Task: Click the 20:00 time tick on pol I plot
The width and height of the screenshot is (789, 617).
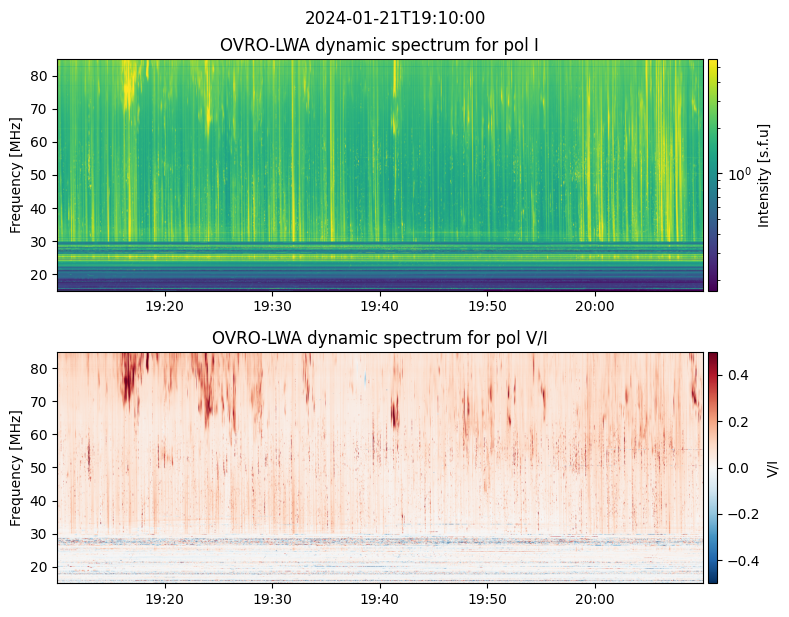Action: (595, 305)
